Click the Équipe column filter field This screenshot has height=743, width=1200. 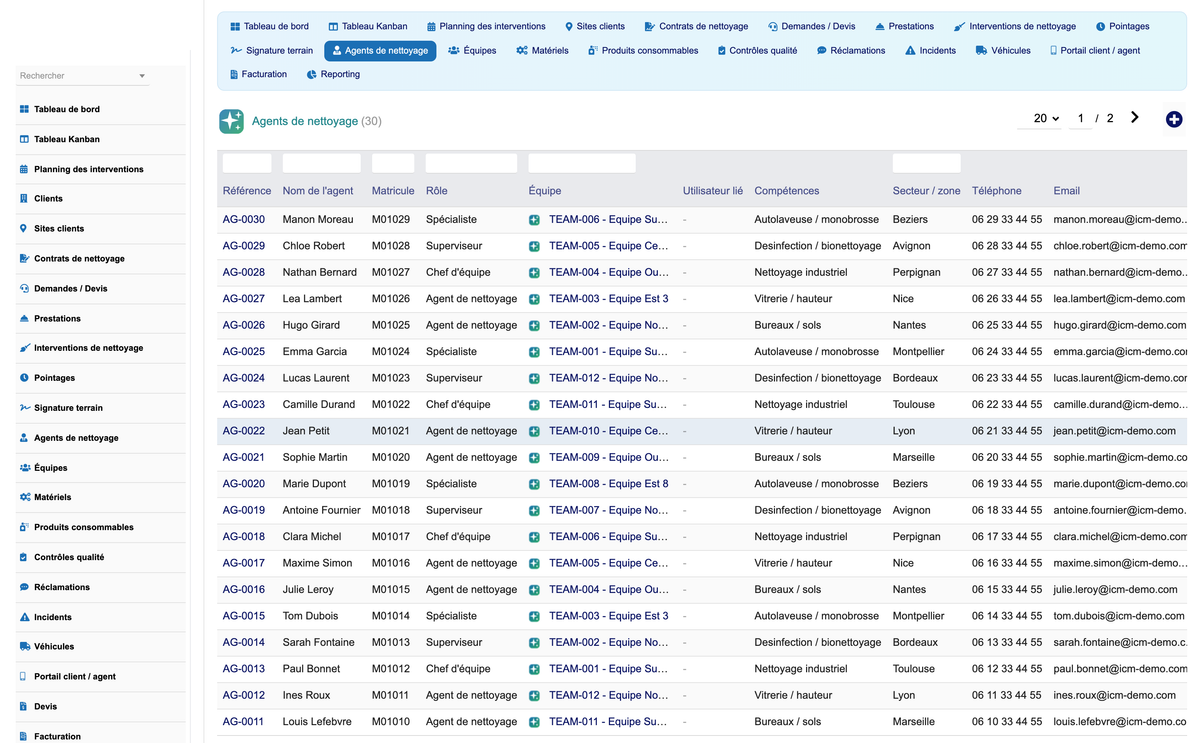click(582, 163)
